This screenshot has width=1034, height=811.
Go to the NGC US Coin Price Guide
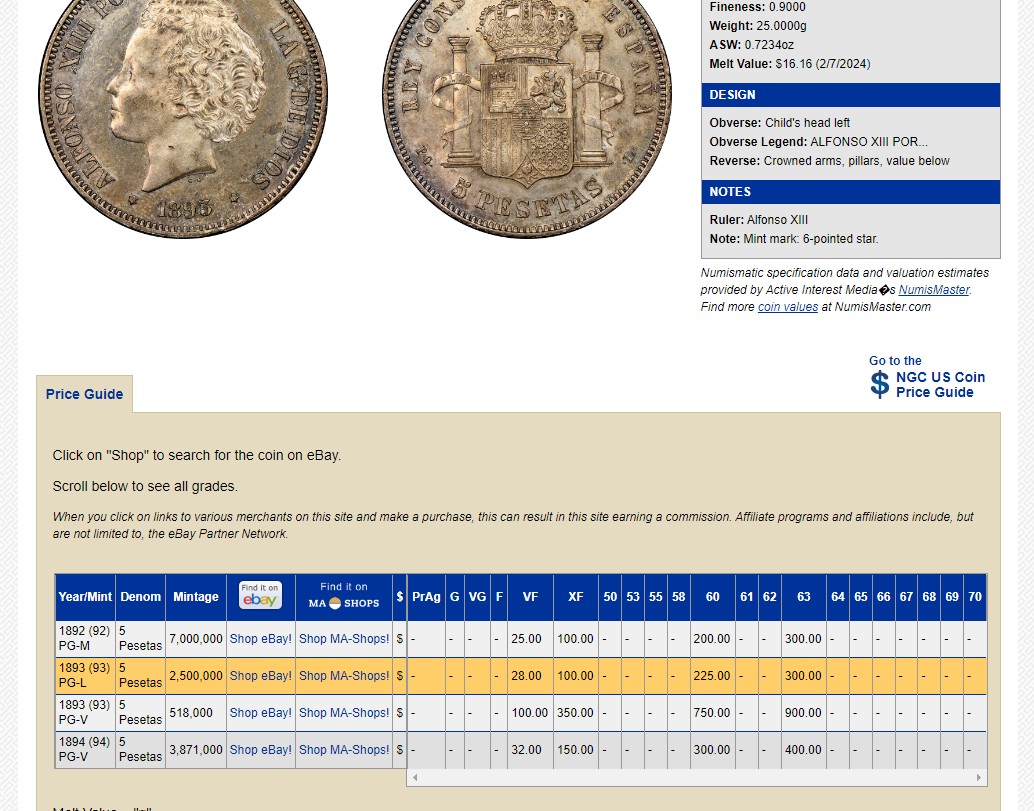point(939,385)
